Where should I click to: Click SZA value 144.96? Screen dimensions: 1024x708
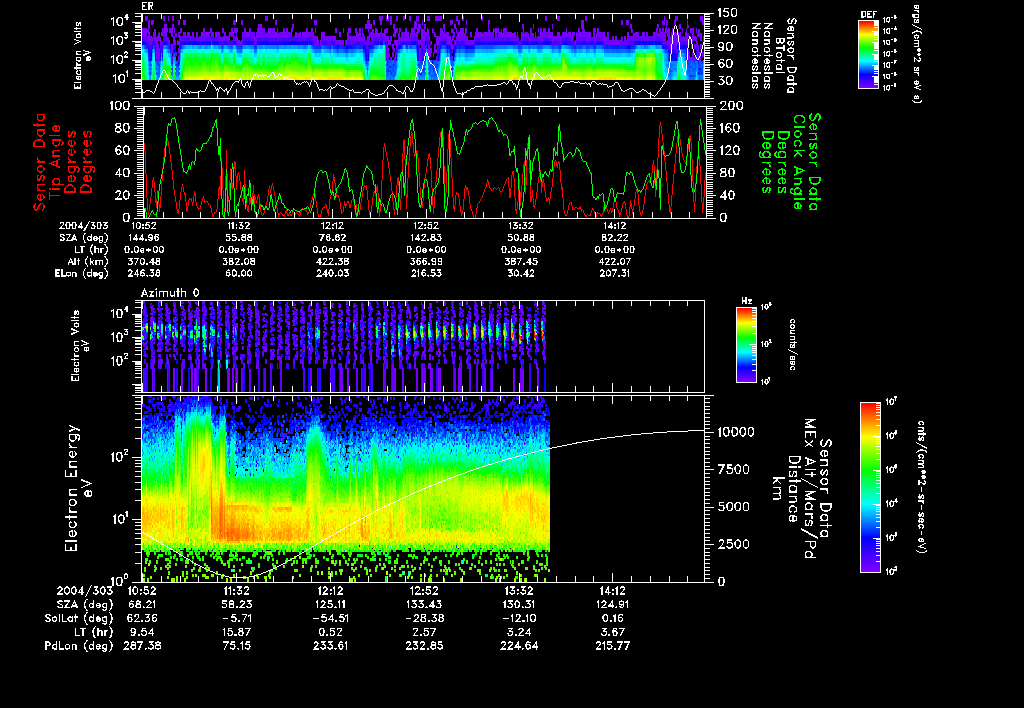[x=145, y=238]
